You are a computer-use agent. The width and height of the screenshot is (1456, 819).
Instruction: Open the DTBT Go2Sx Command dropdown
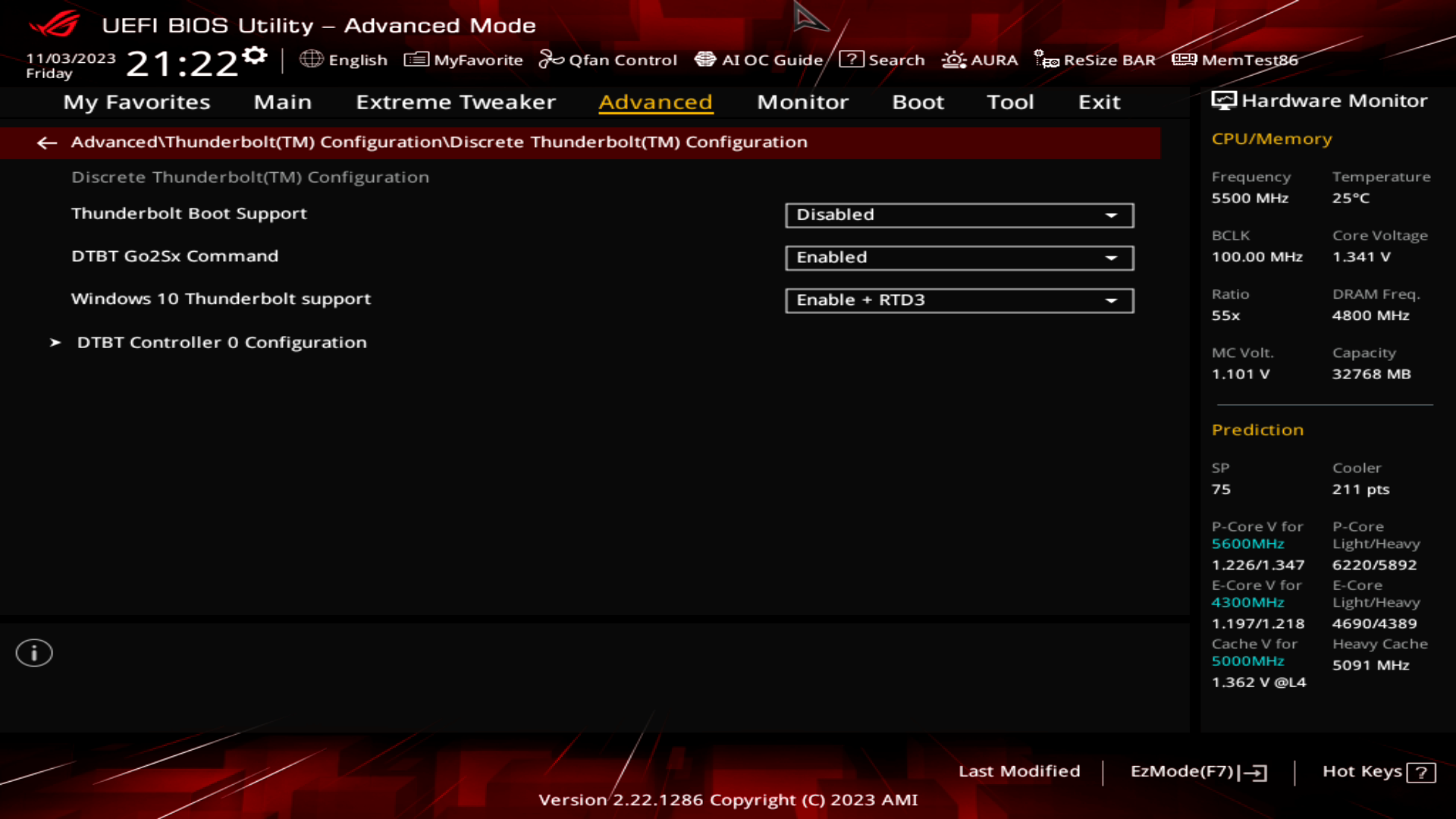coord(959,258)
